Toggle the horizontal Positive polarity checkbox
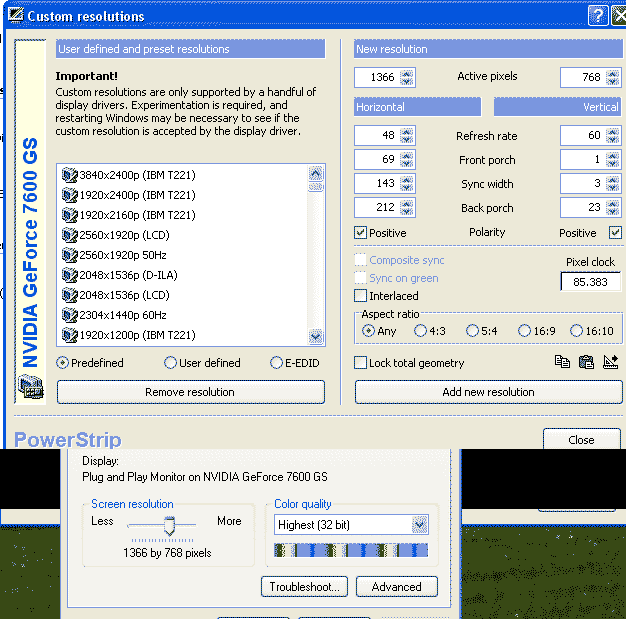This screenshot has height=619, width=626. 361,232
